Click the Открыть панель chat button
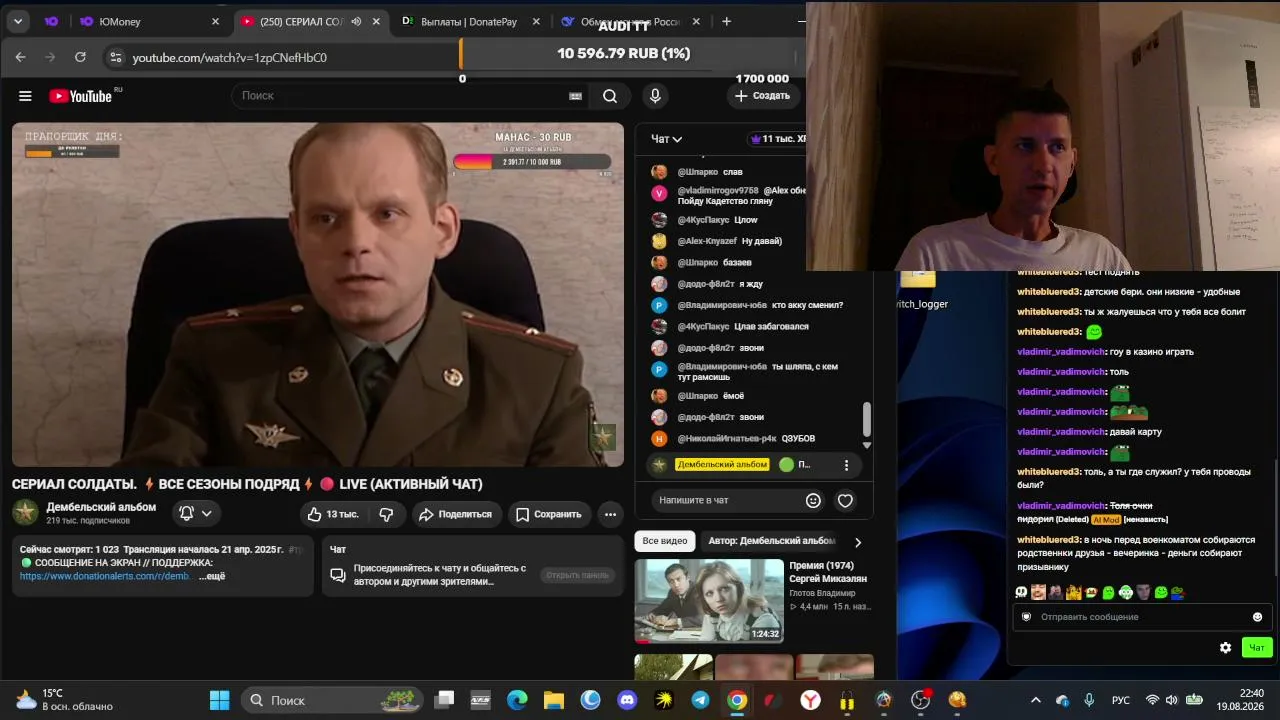 (x=577, y=575)
